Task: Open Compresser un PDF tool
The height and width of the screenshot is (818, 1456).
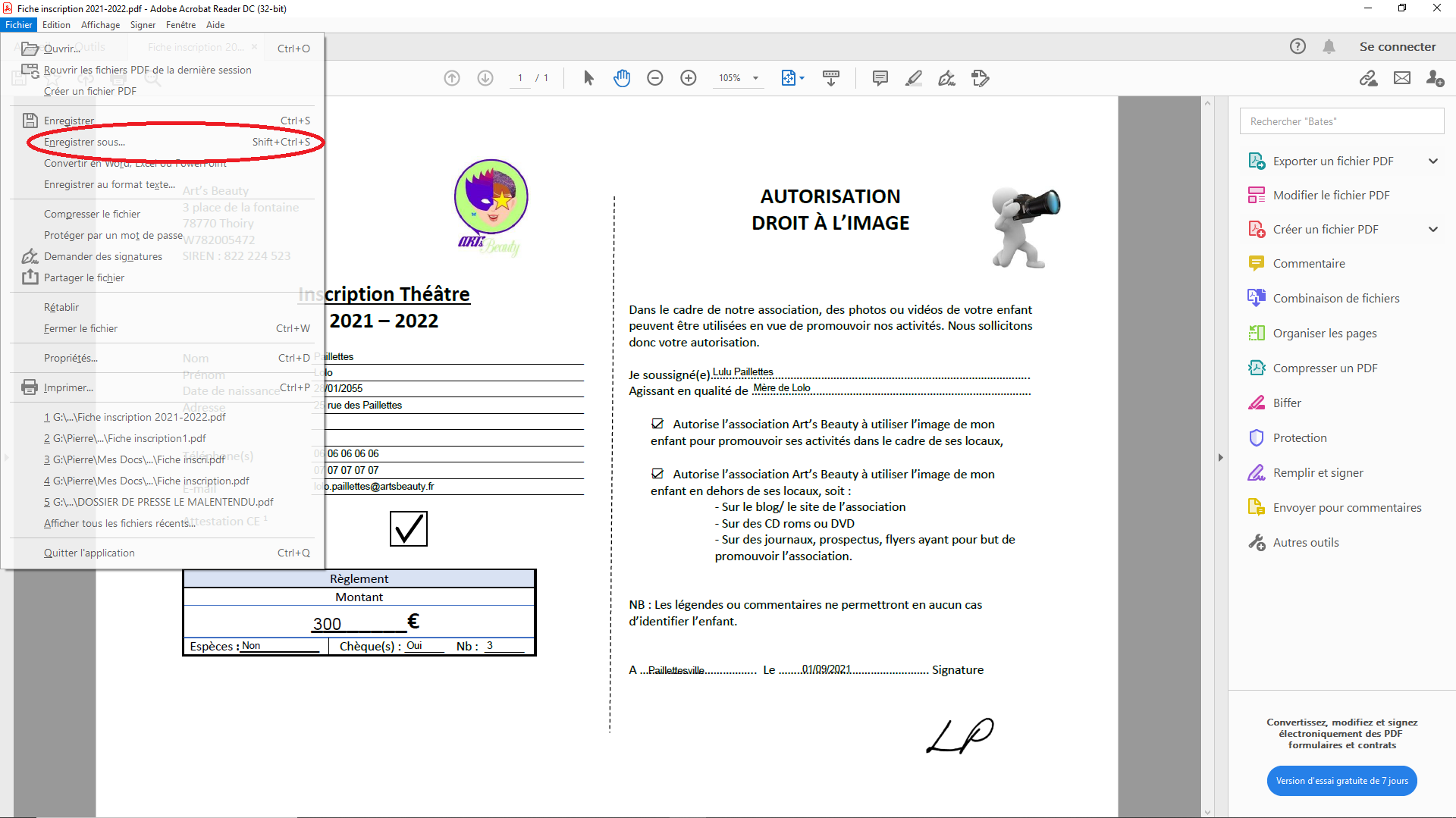Action: [x=1324, y=368]
